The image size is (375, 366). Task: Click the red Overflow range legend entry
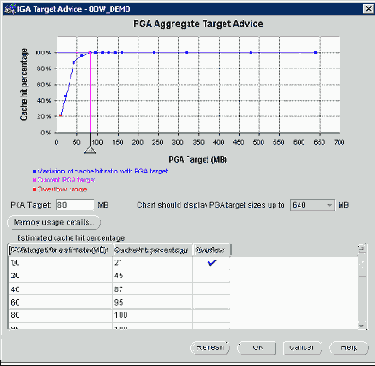coord(60,189)
